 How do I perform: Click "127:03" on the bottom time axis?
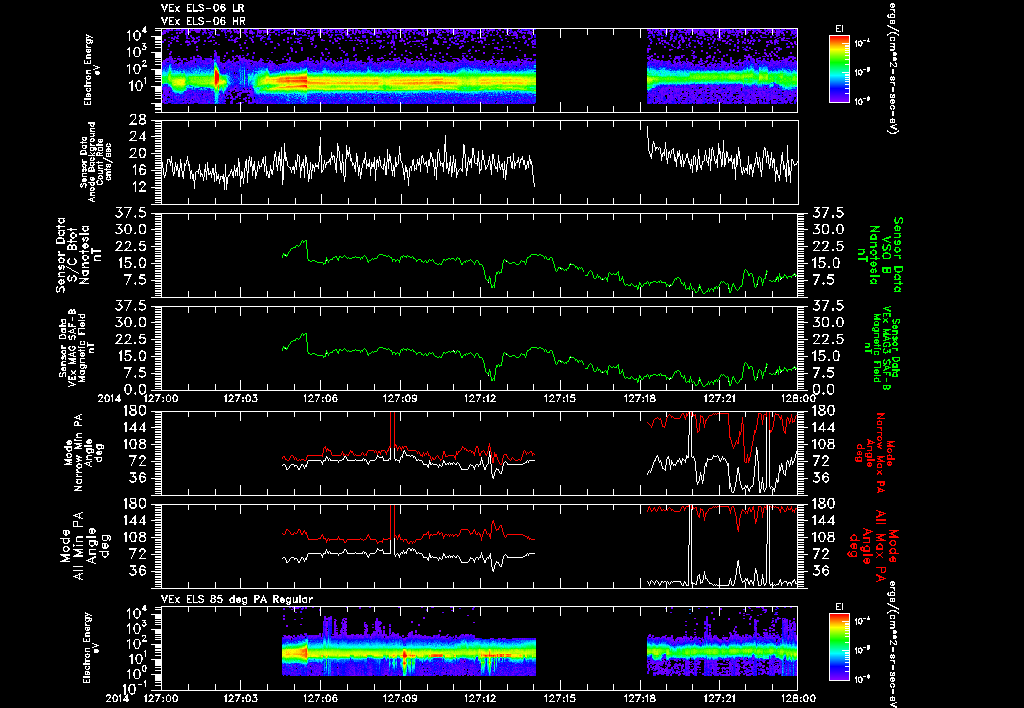241,698
